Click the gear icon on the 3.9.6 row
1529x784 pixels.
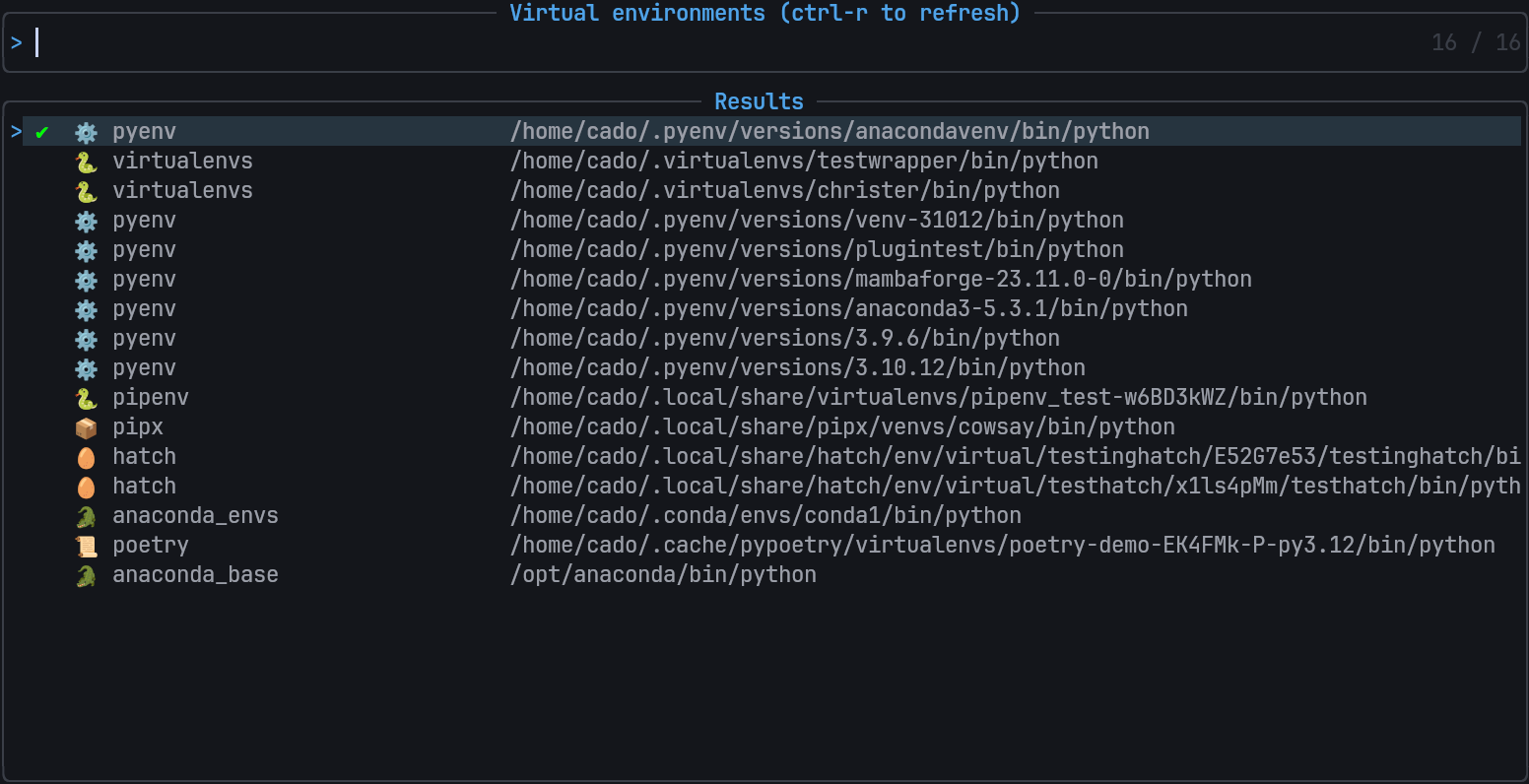(87, 339)
